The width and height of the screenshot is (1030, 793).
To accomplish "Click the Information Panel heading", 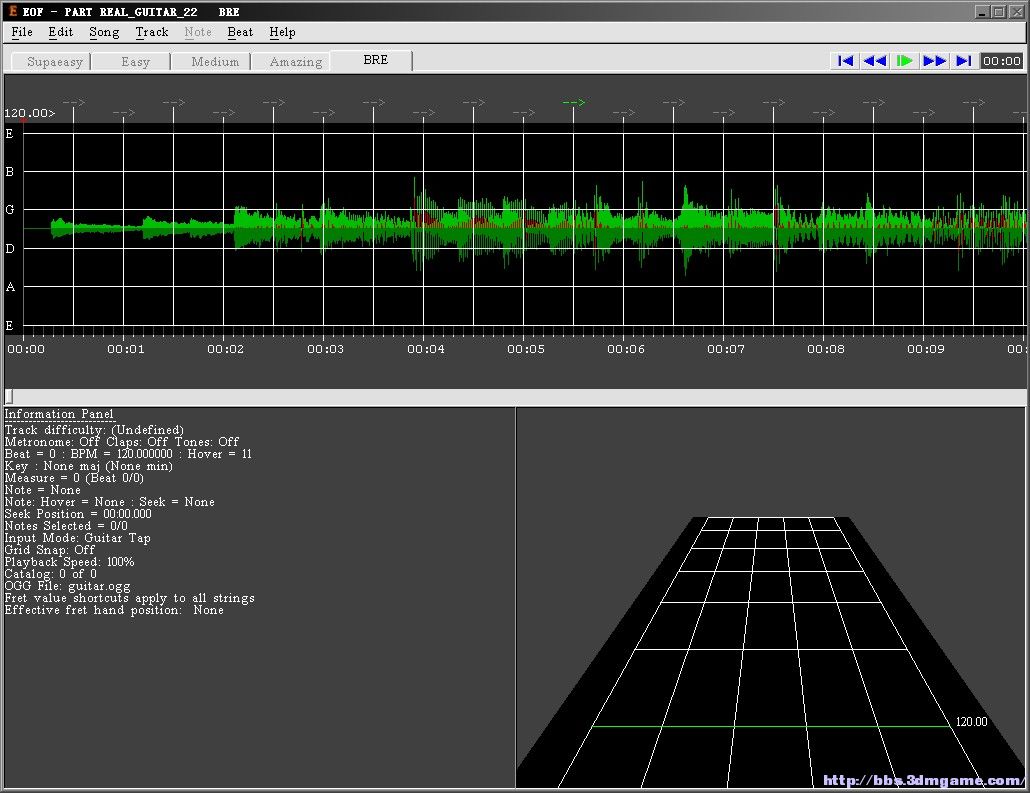I will (59, 414).
